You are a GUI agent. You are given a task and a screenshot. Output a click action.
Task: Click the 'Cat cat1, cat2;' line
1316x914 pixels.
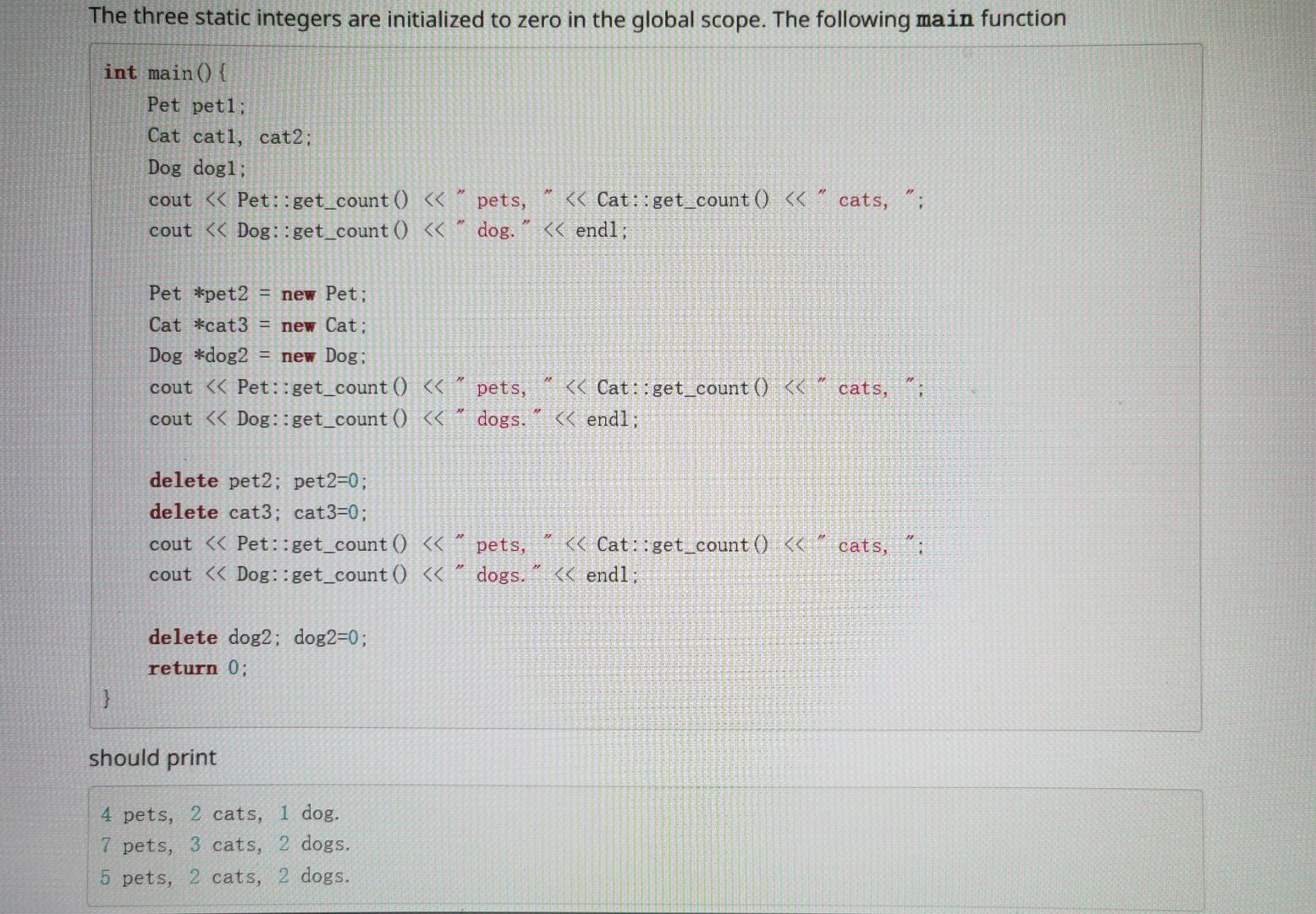click(229, 136)
